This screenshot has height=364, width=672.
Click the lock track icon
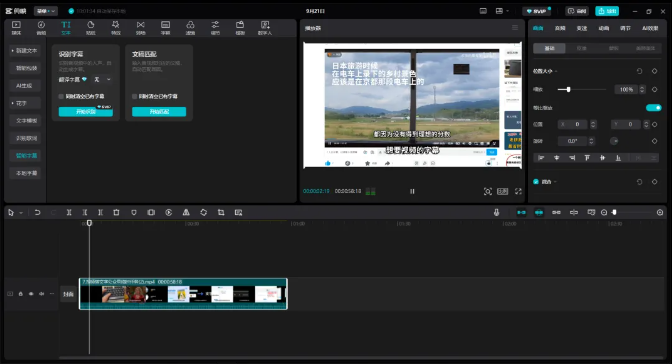click(x=21, y=294)
